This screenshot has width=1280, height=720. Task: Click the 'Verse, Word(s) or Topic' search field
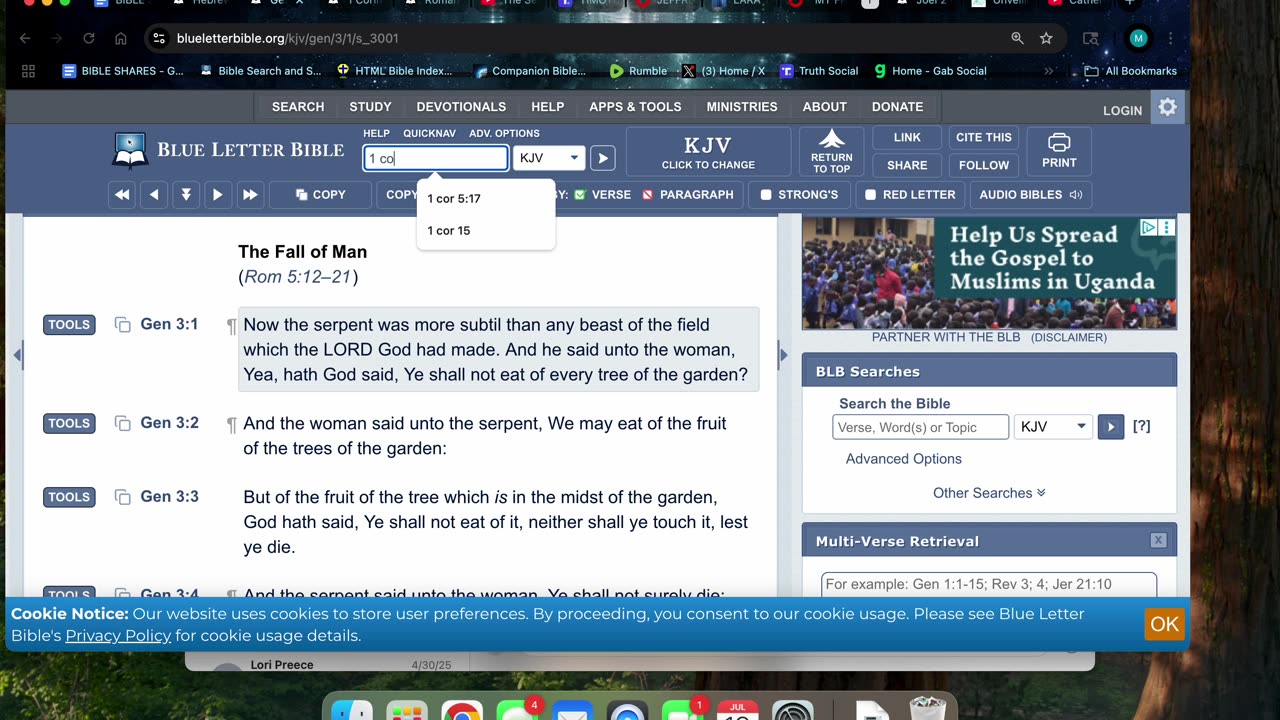click(920, 427)
